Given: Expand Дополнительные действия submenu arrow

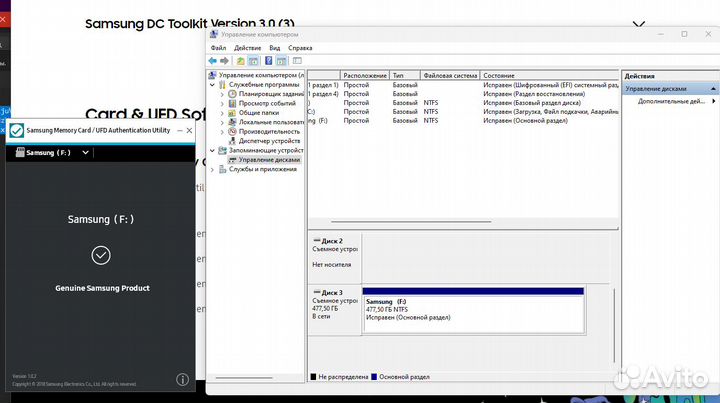Looking at the screenshot, I should (714, 101).
